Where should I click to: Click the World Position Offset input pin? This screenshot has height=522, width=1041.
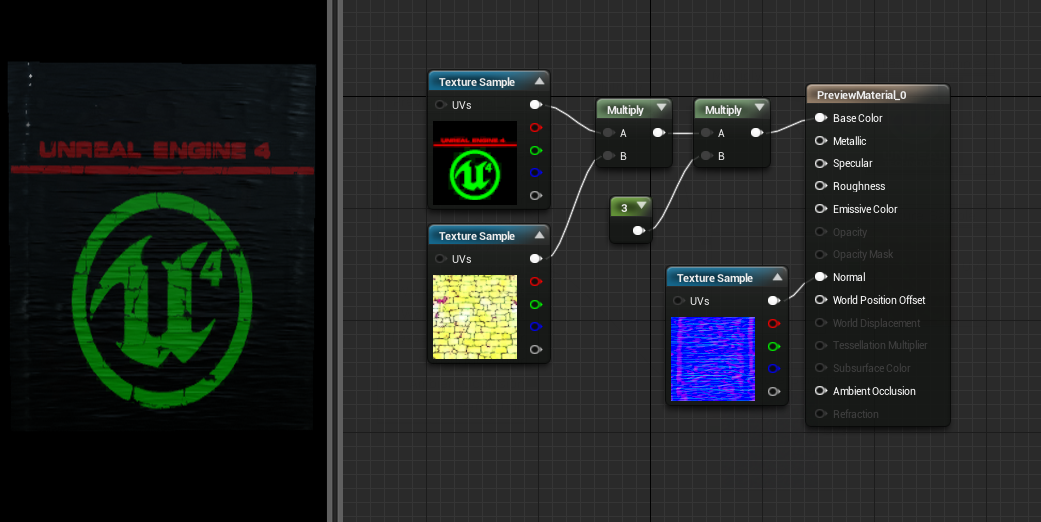coord(821,300)
